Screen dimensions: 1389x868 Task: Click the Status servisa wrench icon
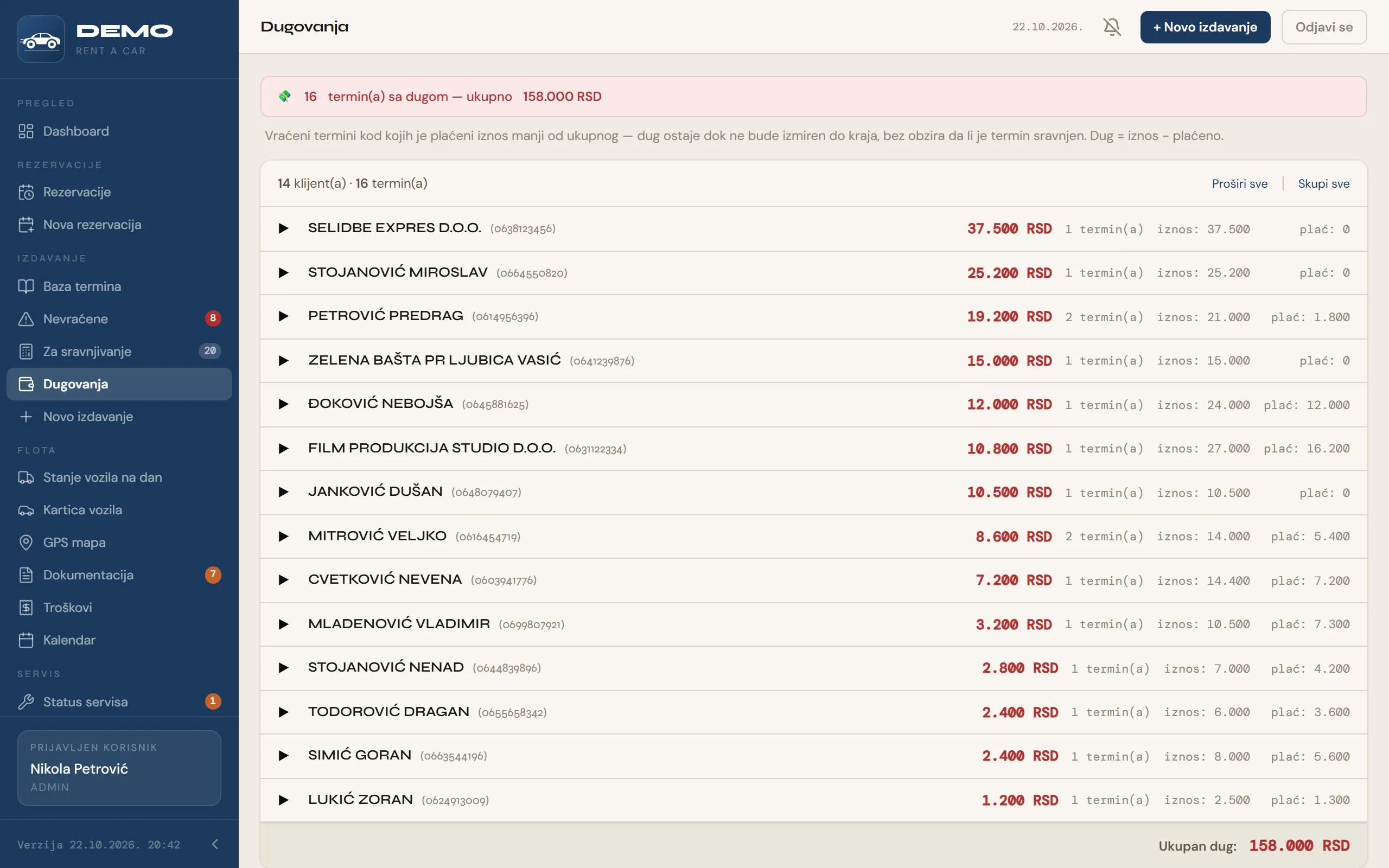point(26,701)
